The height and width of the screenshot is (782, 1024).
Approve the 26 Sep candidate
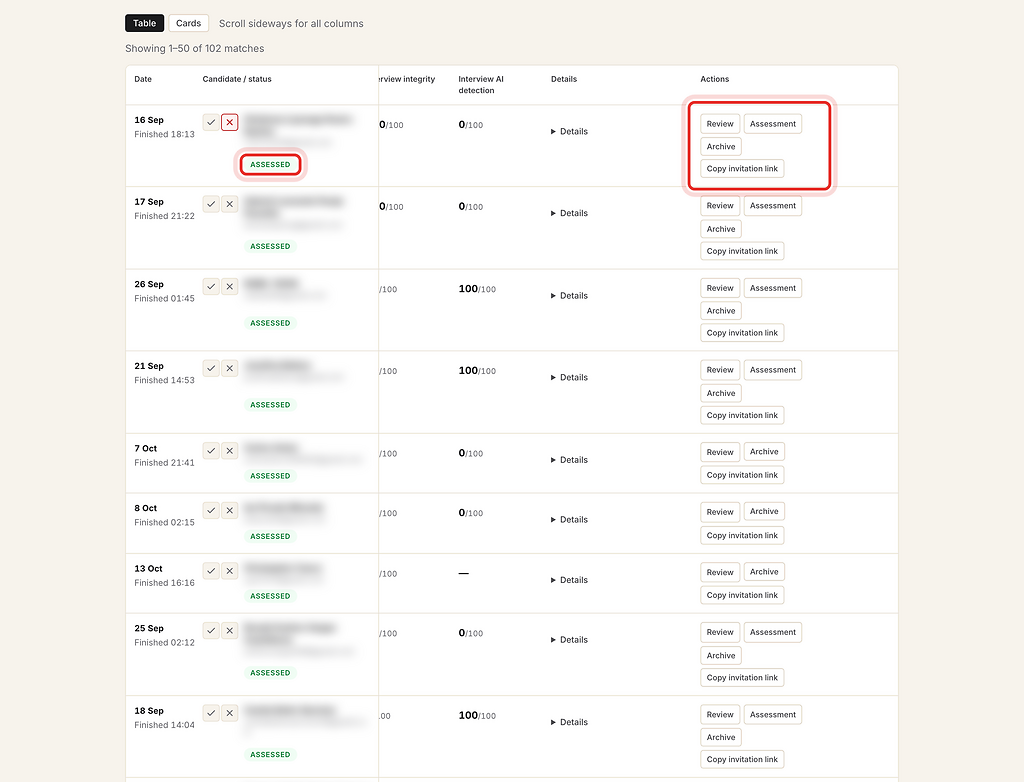(211, 286)
